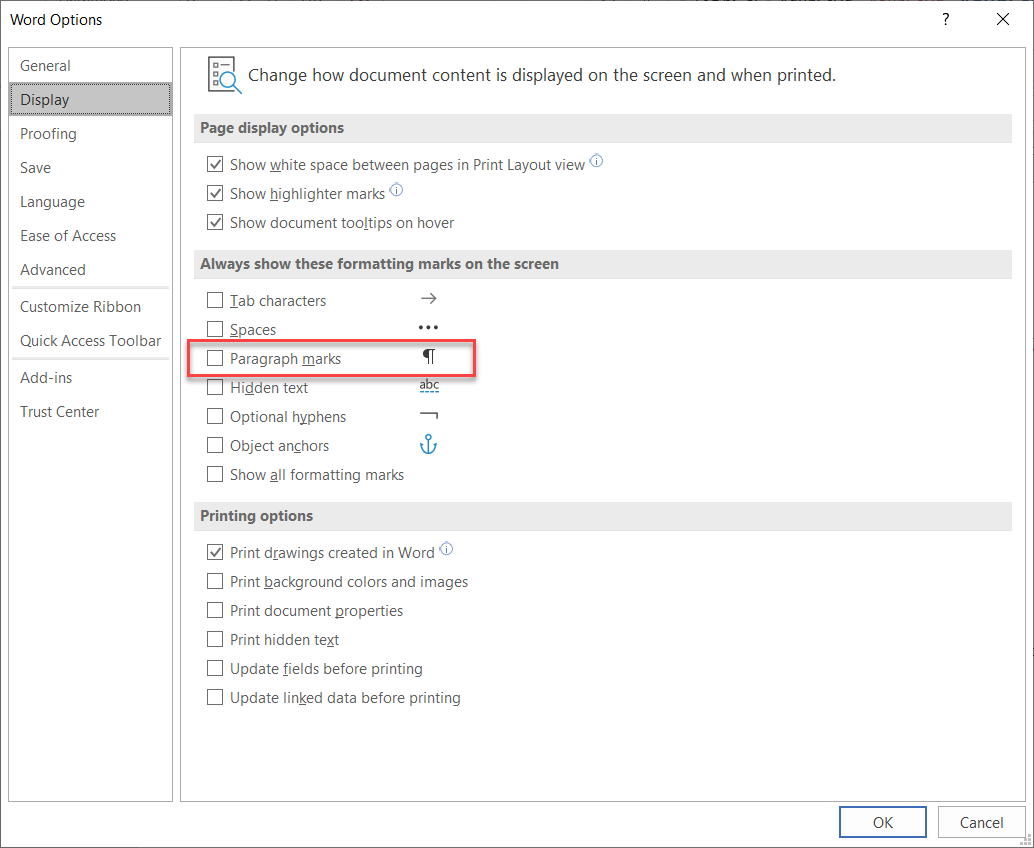This screenshot has height=848, width=1034.
Task: Enable Print background colors and images
Action: click(x=215, y=582)
